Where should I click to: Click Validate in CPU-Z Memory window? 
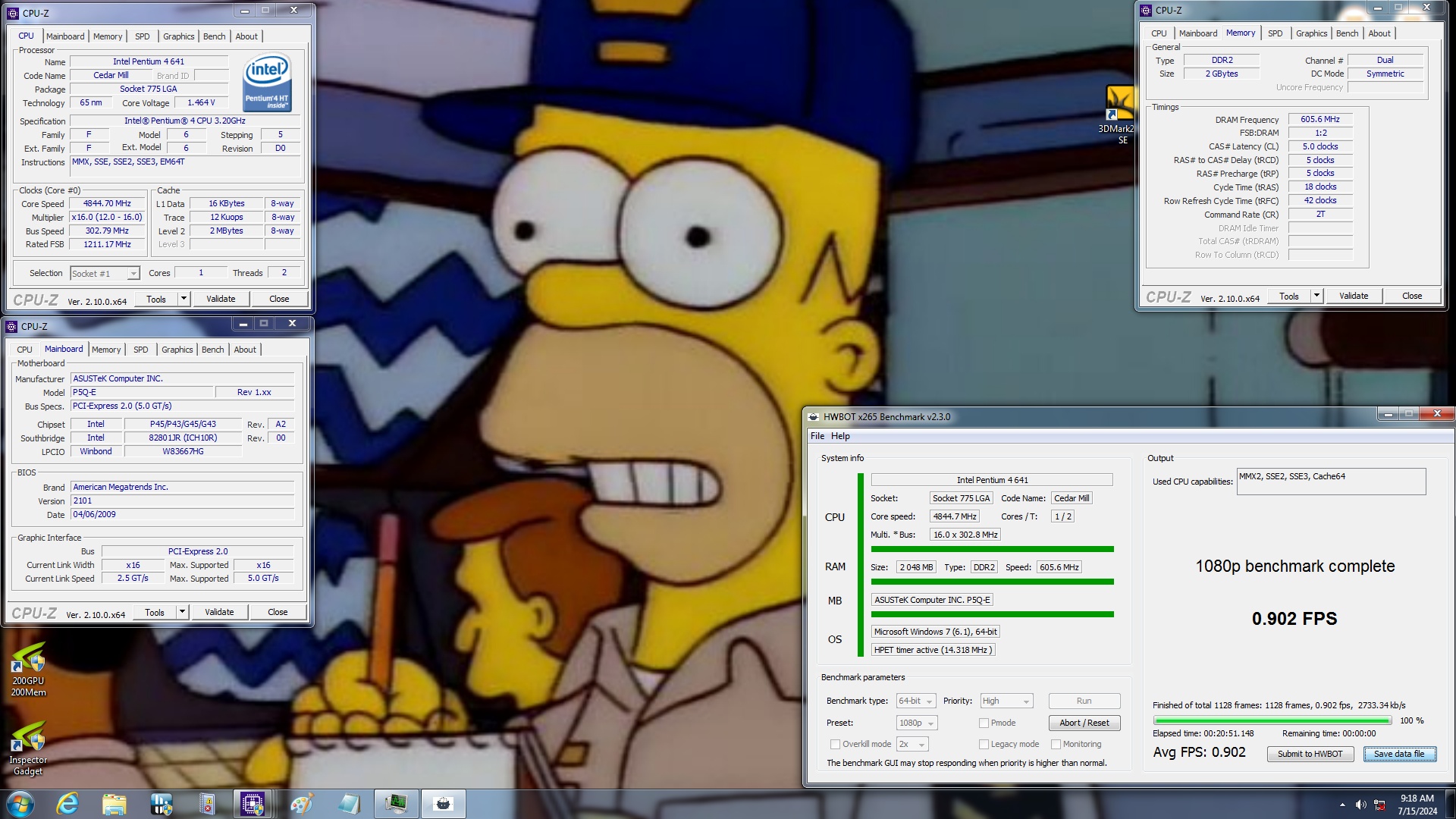(1354, 296)
